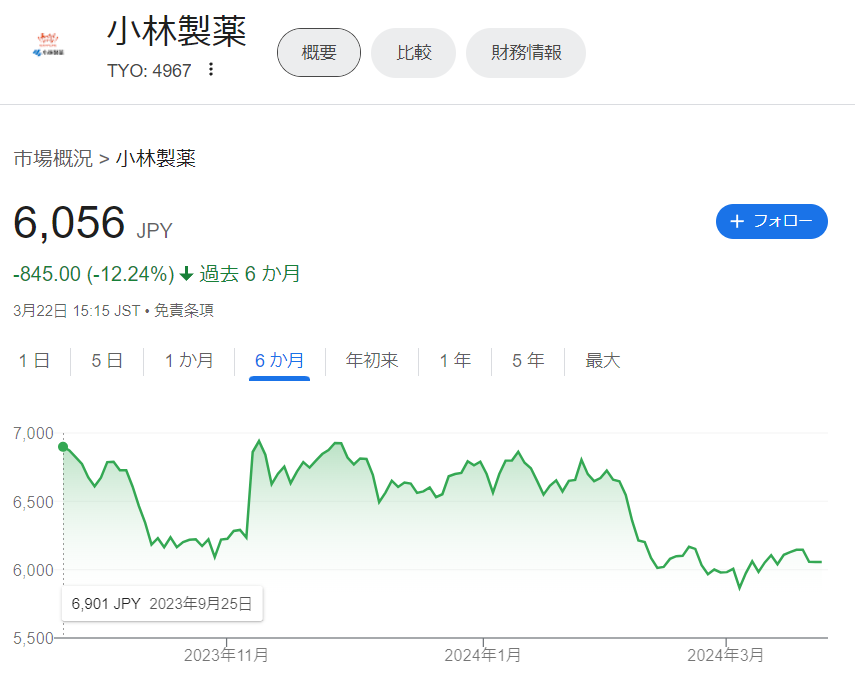
Task: Click the 市場概況 breadcrumb link
Action: tap(52, 158)
